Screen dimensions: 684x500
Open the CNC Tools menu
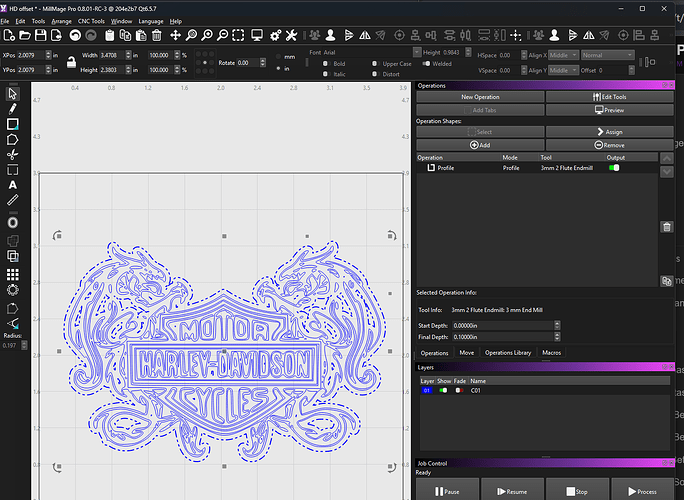(x=92, y=20)
